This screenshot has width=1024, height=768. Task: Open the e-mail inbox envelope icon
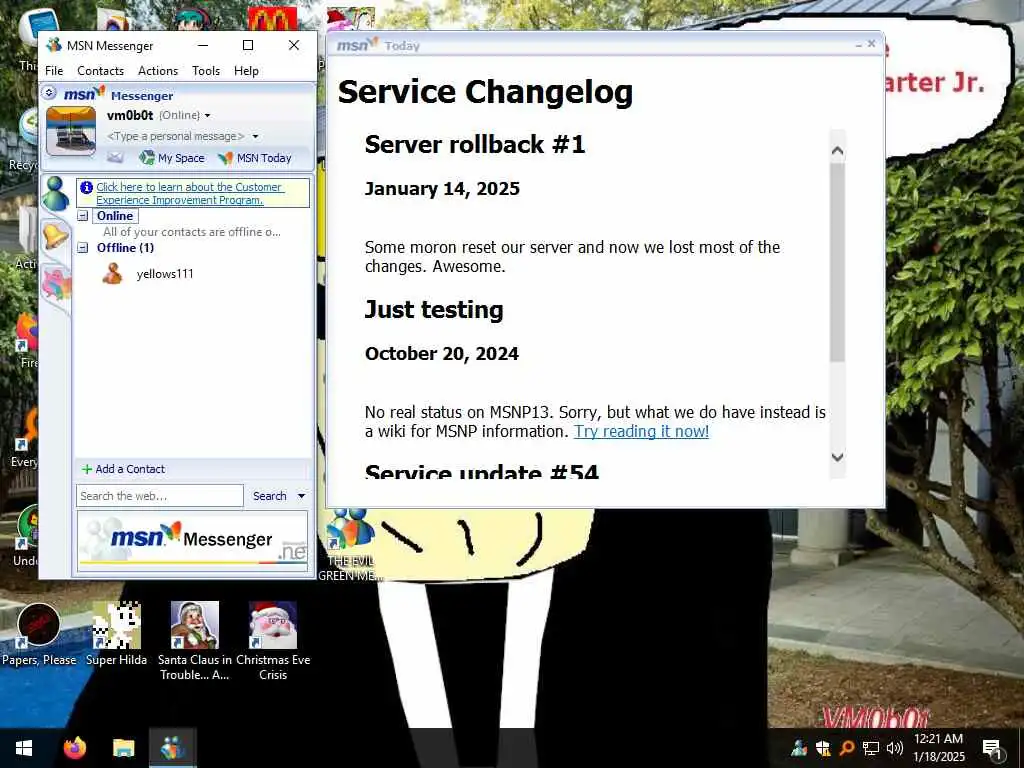coord(115,157)
